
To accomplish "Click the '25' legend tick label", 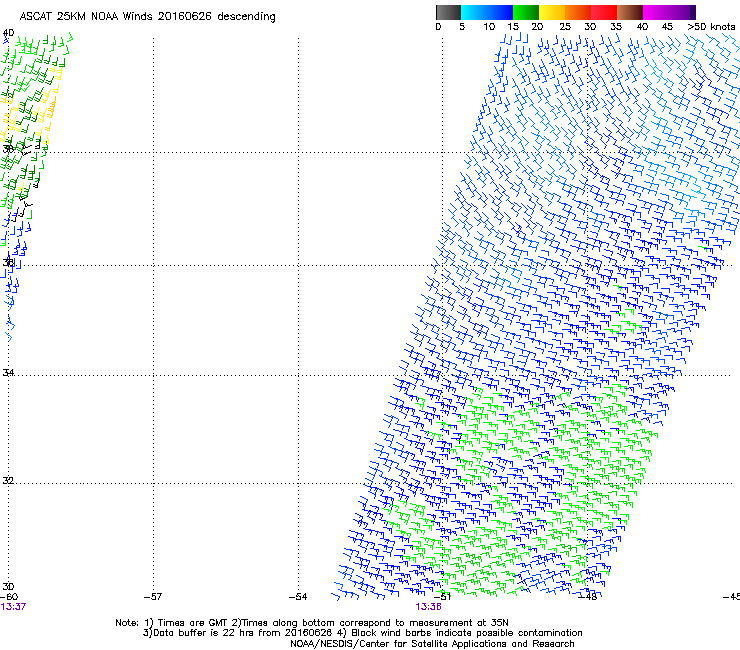I will 565,27.
